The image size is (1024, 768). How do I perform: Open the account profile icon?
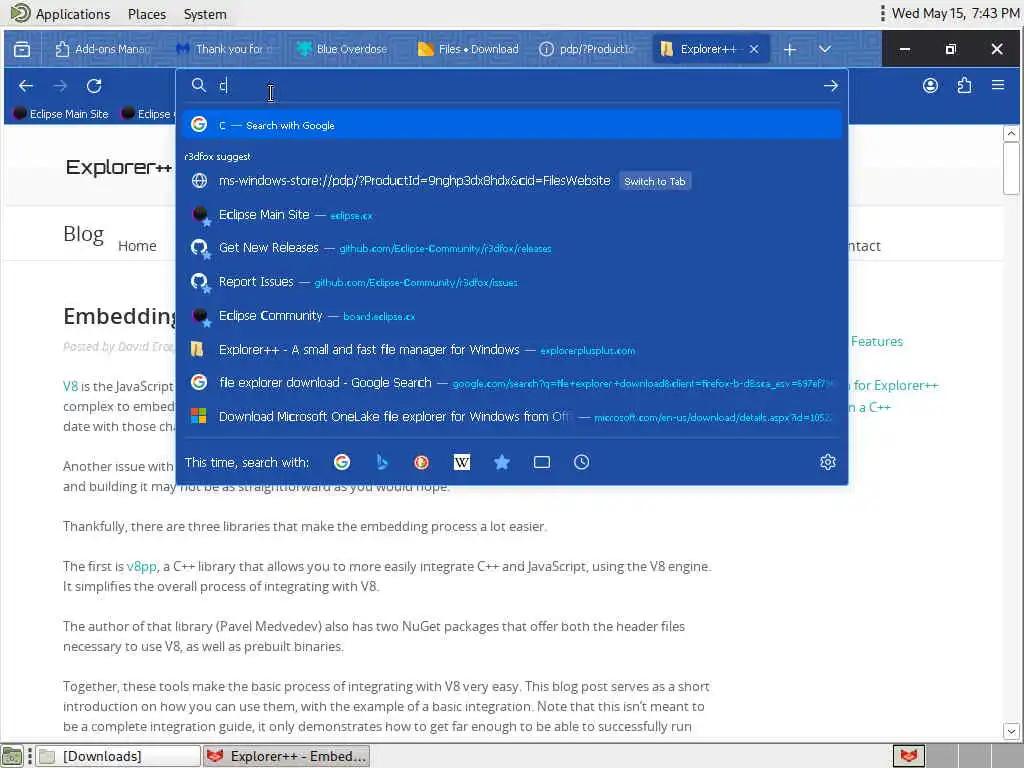point(930,86)
